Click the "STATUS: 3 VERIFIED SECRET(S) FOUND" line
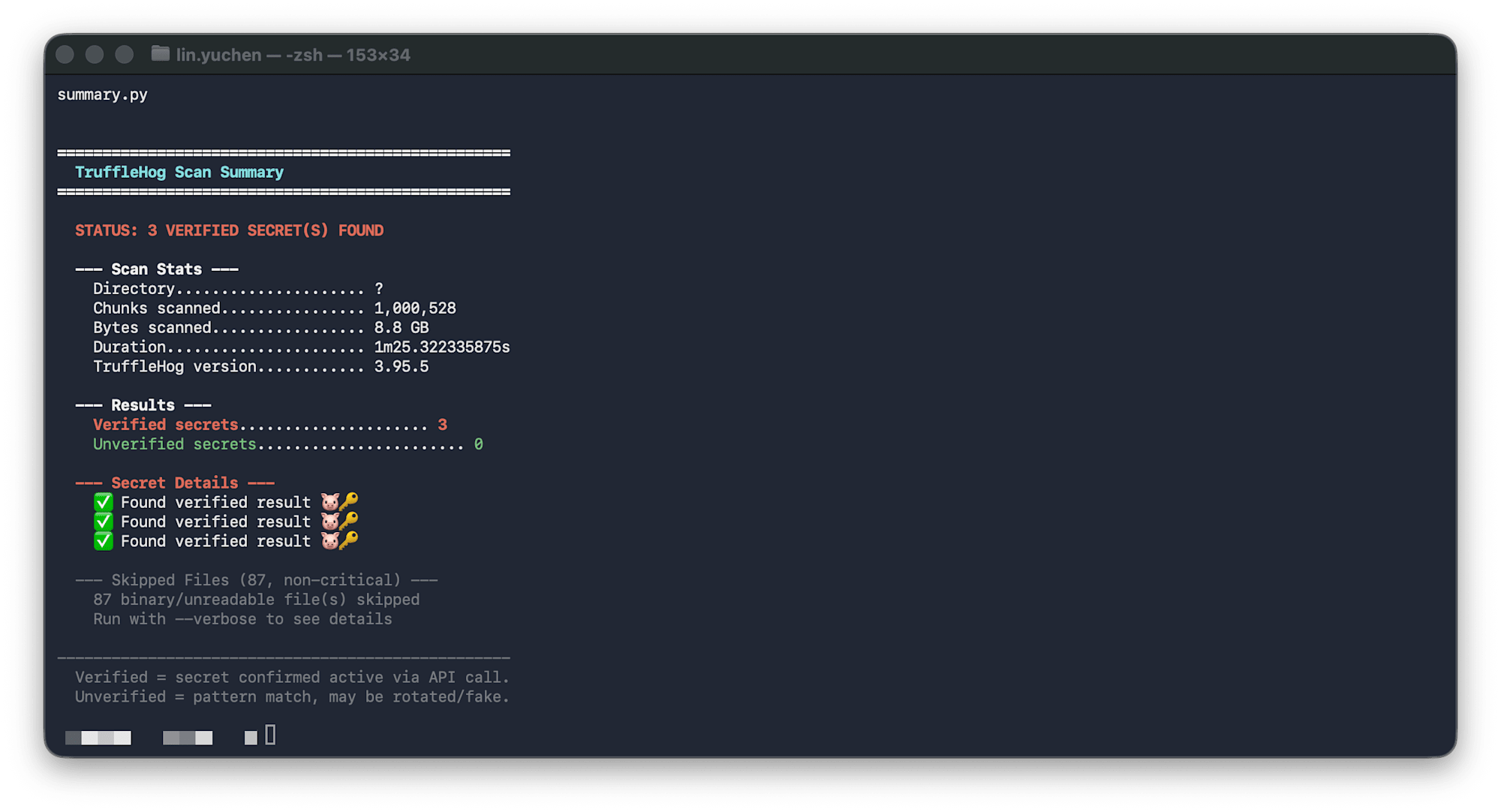The height and width of the screenshot is (812, 1501). pos(230,230)
